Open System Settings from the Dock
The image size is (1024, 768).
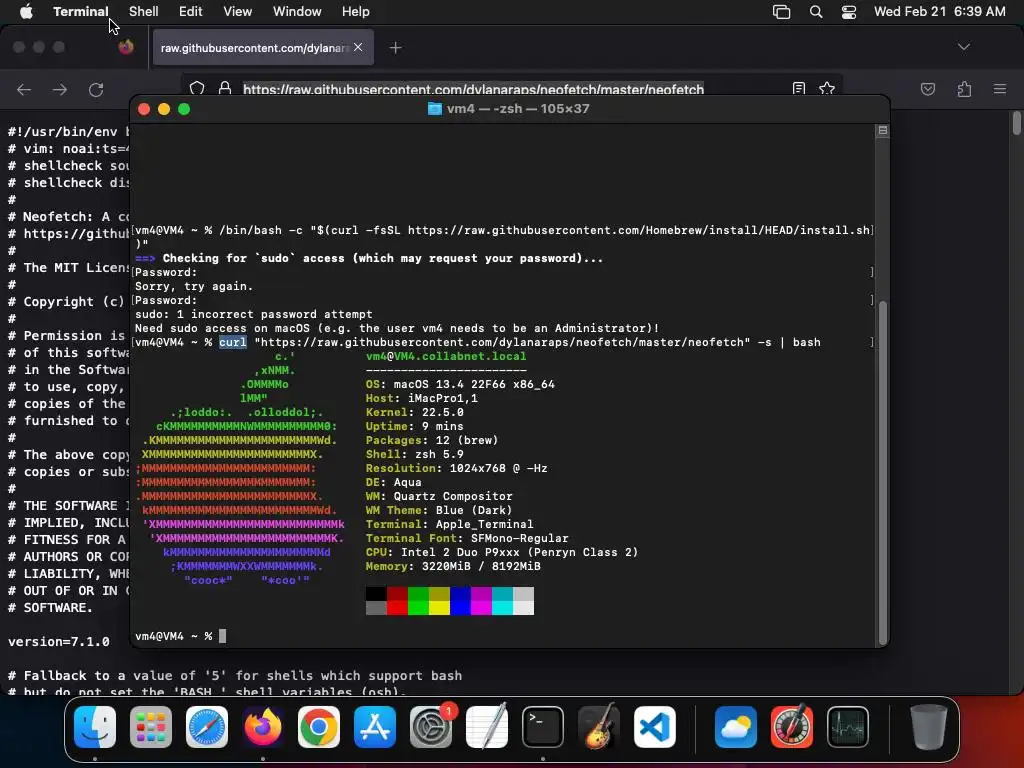(431, 726)
